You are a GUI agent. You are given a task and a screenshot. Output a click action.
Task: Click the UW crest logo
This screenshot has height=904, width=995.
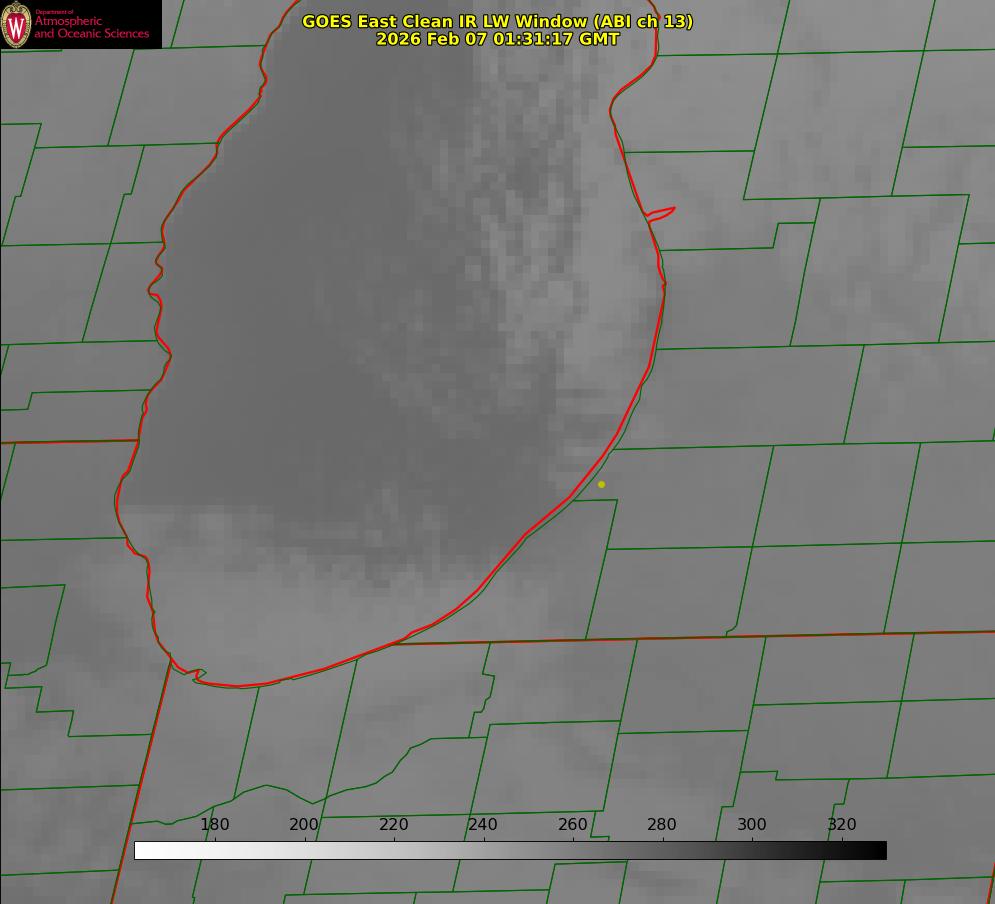(17, 25)
